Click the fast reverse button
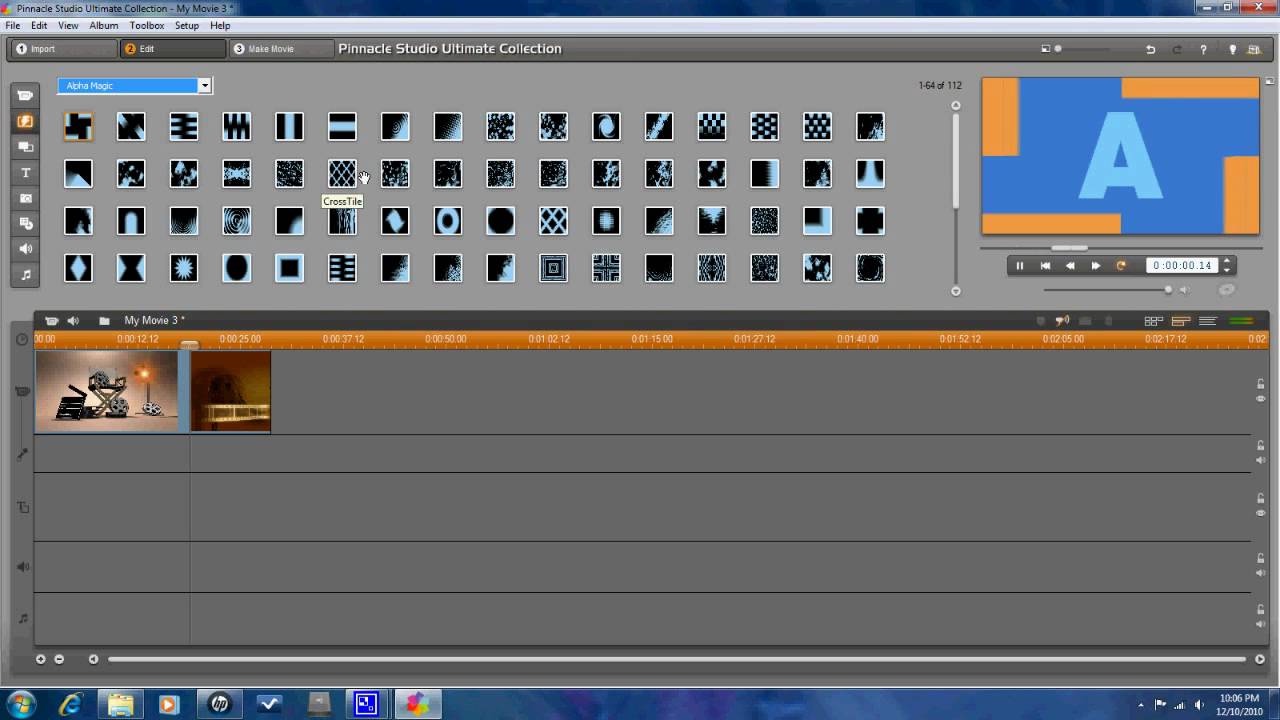 (x=1070, y=266)
